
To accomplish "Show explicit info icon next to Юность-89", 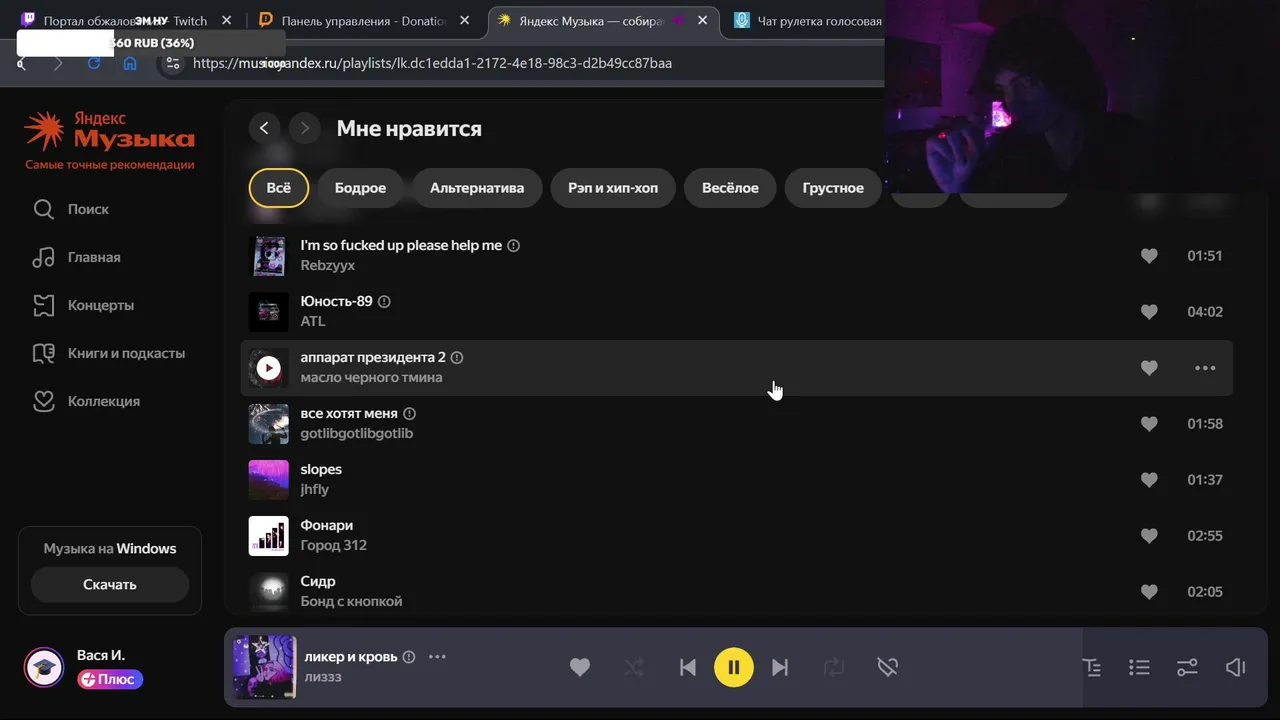I will tap(384, 301).
